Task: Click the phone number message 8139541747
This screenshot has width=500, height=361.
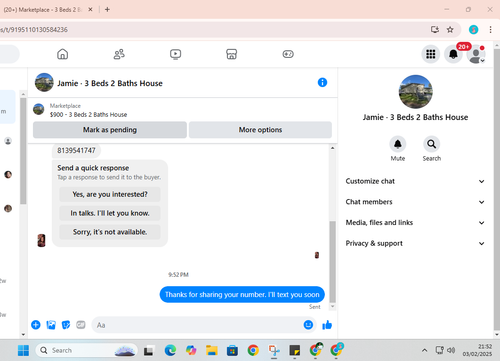Action: 76,151
